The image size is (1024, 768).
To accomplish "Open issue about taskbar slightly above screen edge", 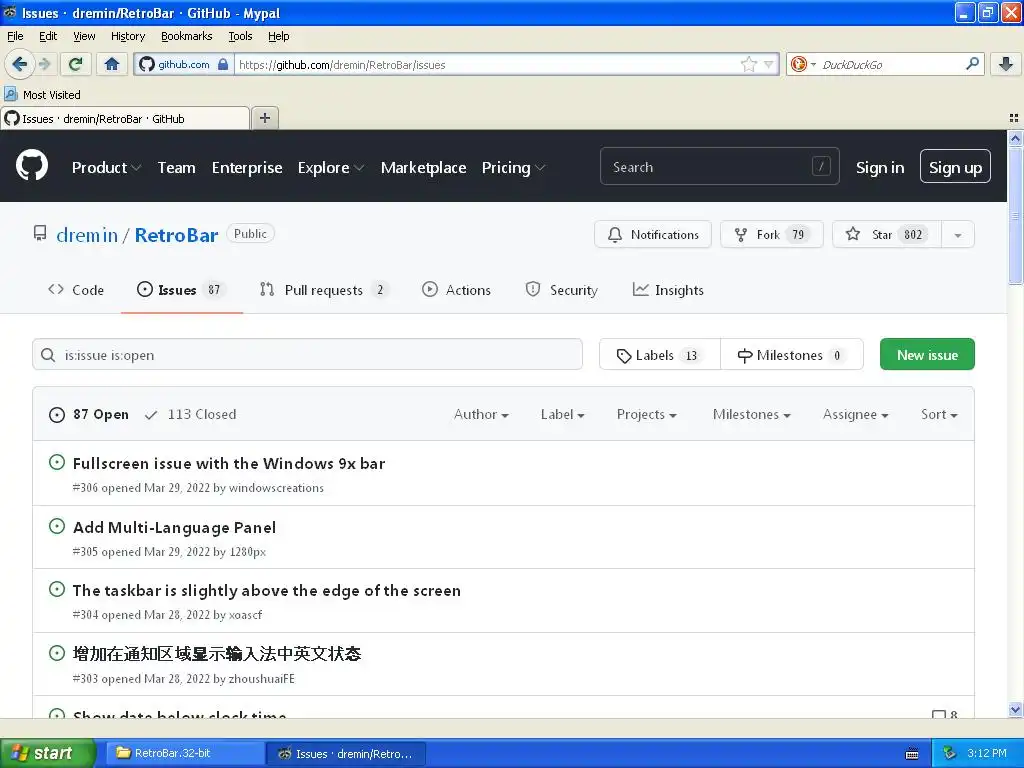I will tap(266, 591).
